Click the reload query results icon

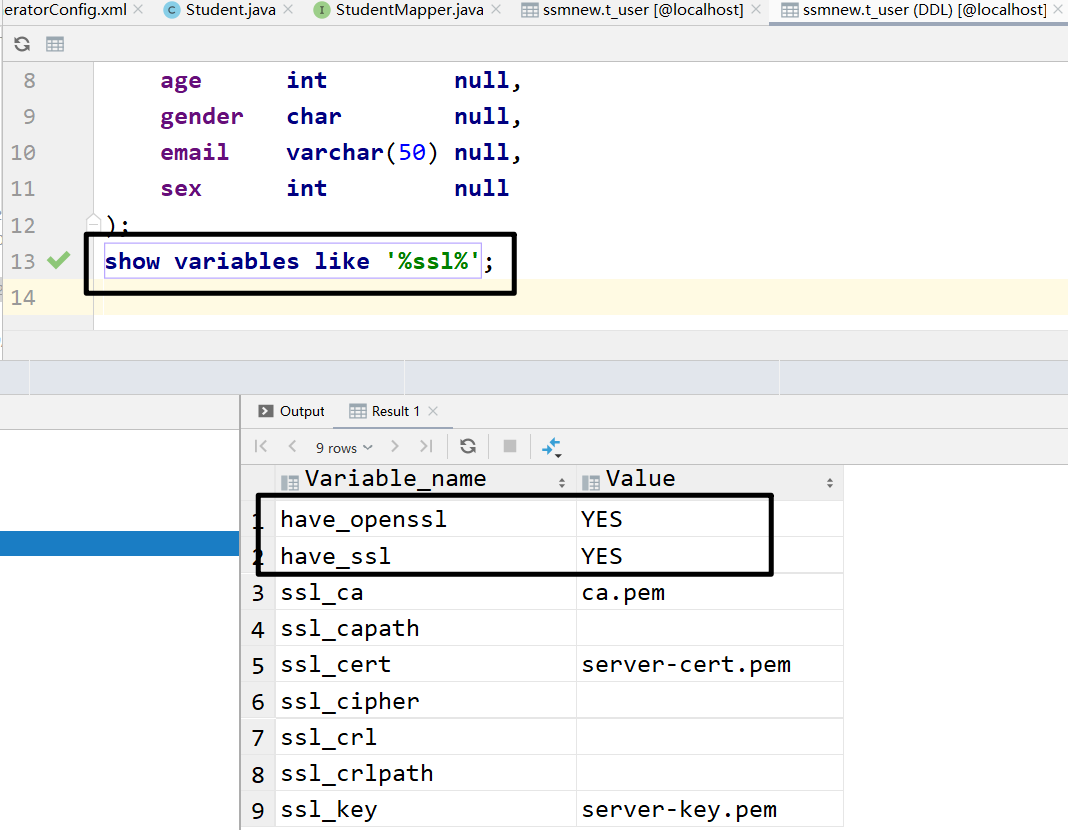[468, 447]
